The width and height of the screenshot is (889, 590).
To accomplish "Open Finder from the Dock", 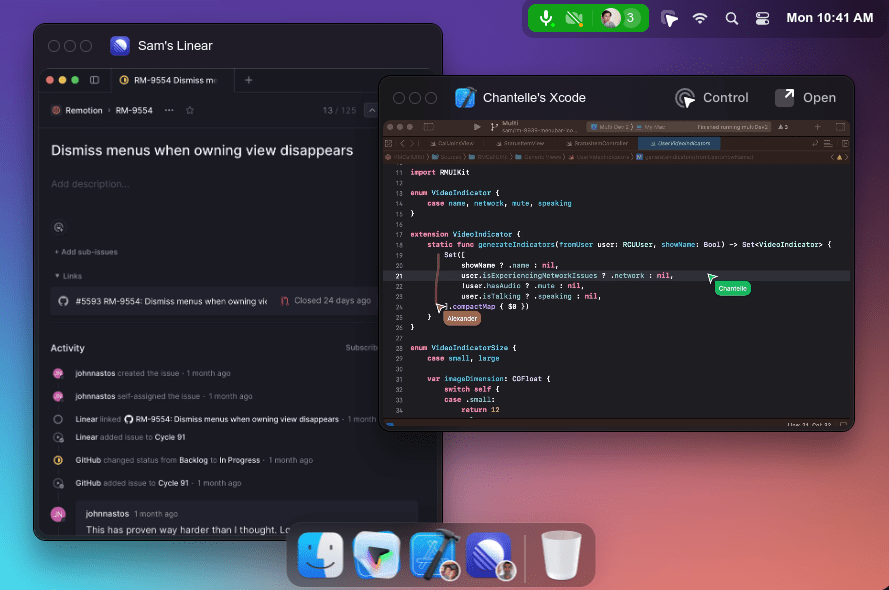I will click(320, 555).
